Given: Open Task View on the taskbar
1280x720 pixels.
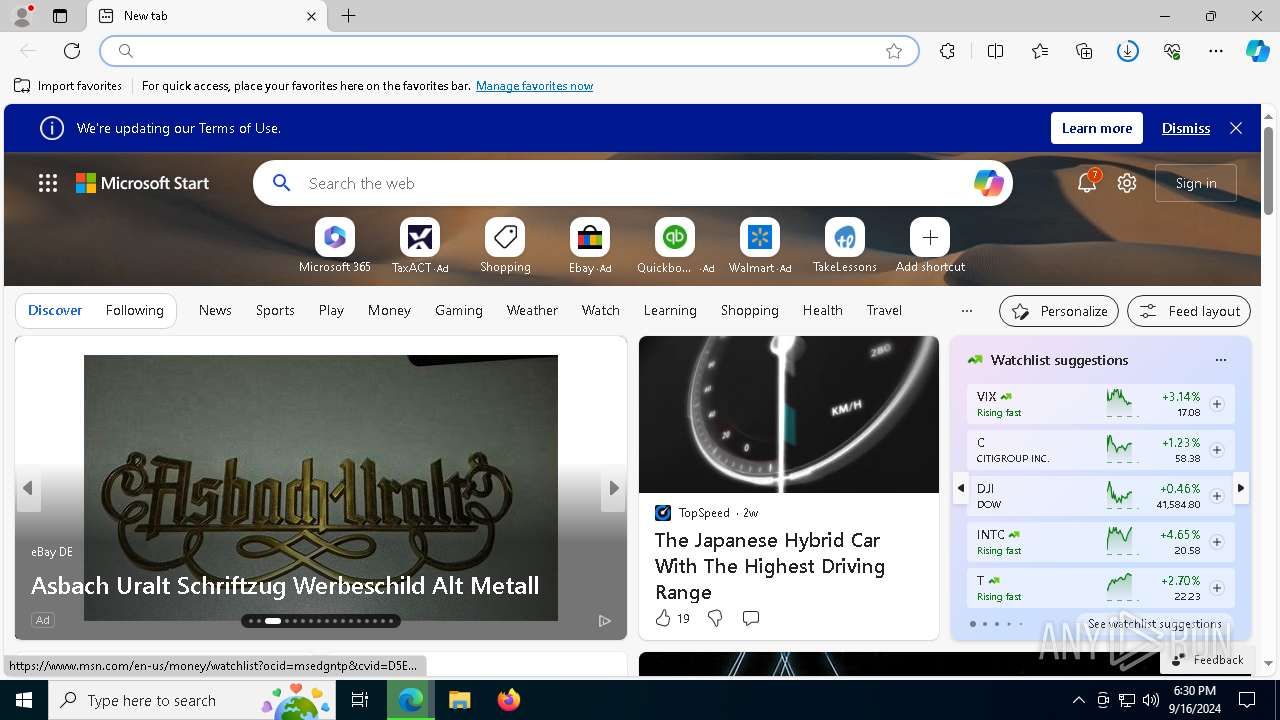Looking at the screenshot, I should [x=360, y=700].
